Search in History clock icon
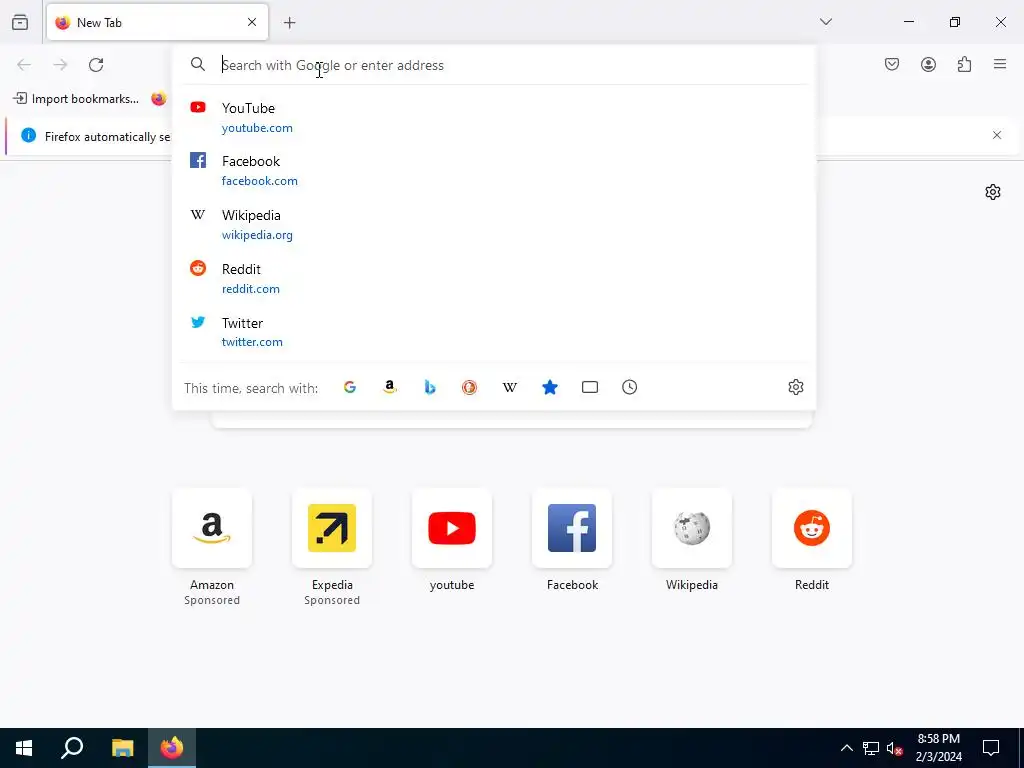The height and width of the screenshot is (768, 1024). tap(630, 387)
